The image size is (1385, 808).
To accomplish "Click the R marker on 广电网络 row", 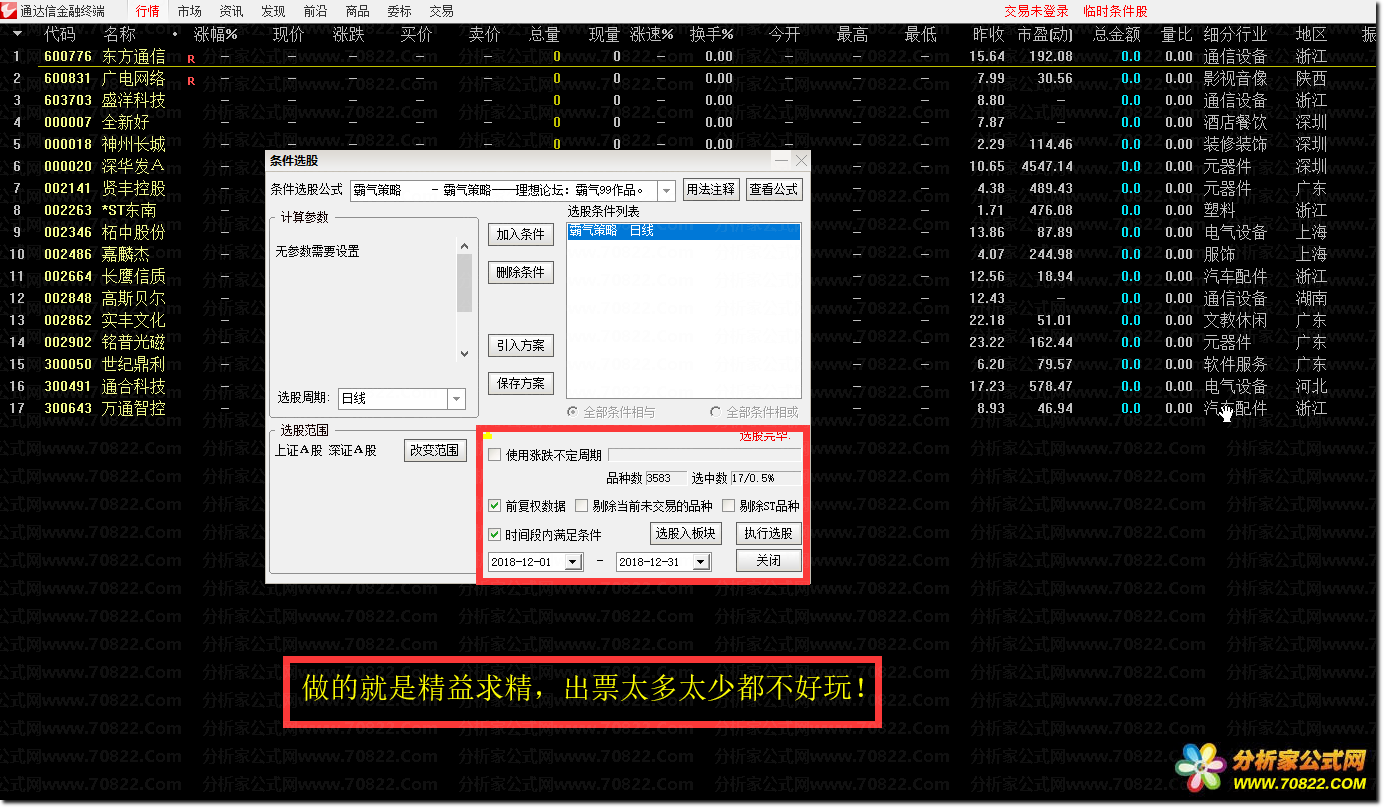I will [191, 79].
